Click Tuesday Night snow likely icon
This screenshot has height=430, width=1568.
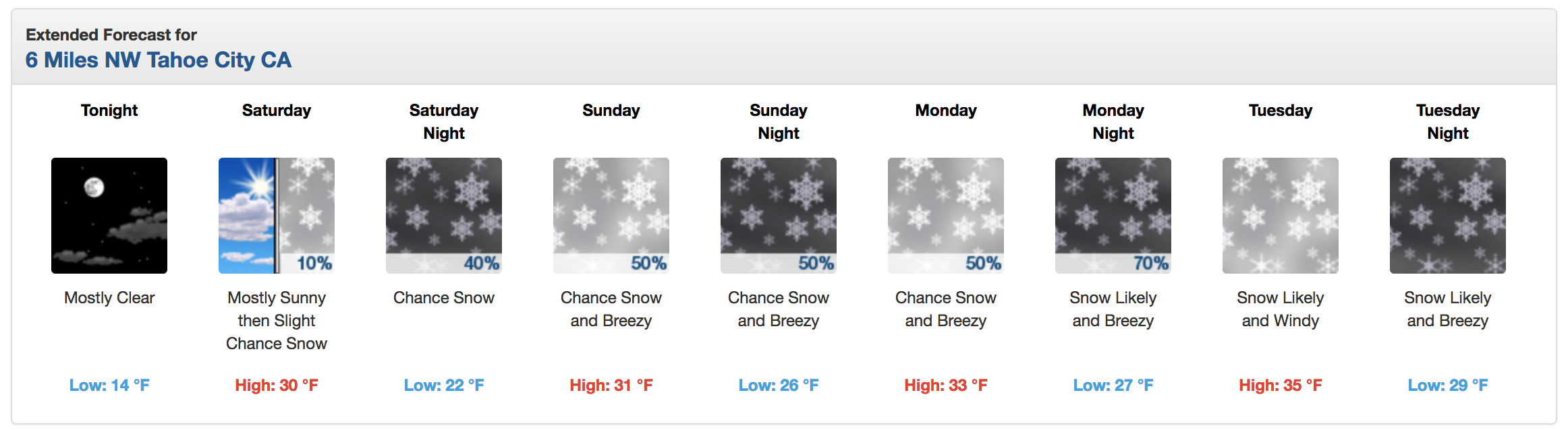click(1448, 216)
